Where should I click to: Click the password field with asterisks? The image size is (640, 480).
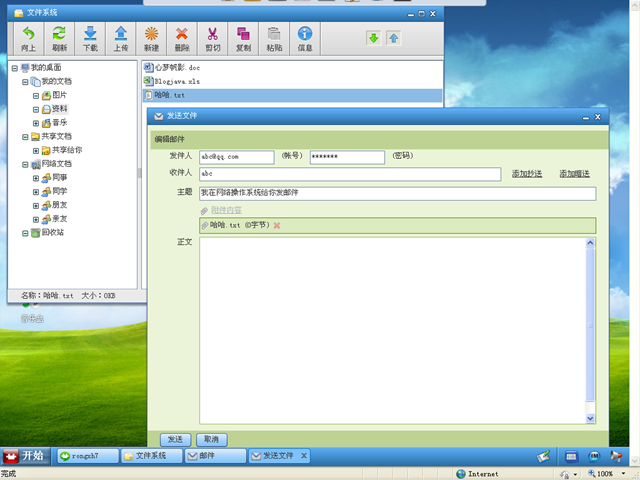pos(347,157)
